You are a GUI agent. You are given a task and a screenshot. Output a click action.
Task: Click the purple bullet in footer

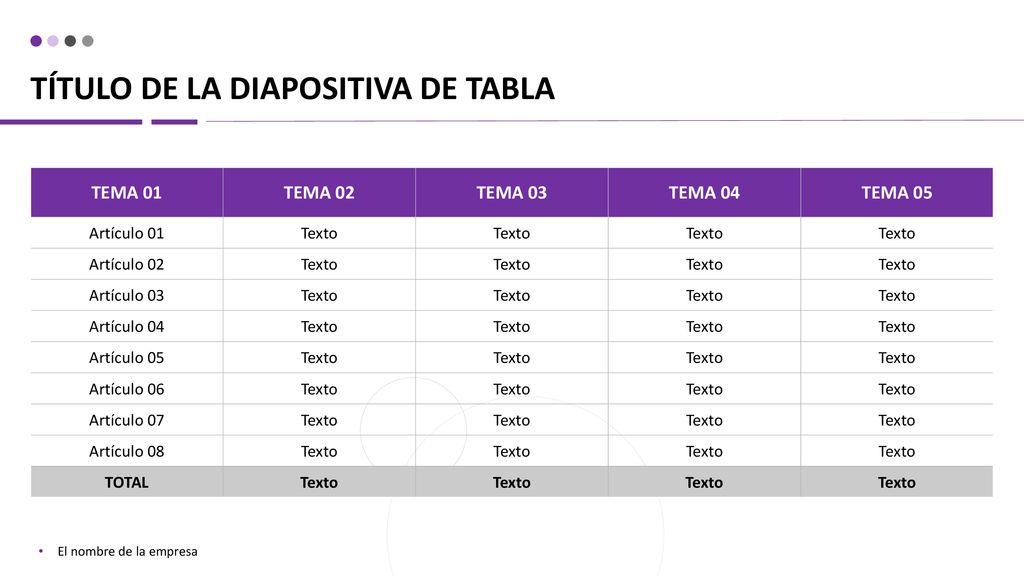[x=40, y=551]
